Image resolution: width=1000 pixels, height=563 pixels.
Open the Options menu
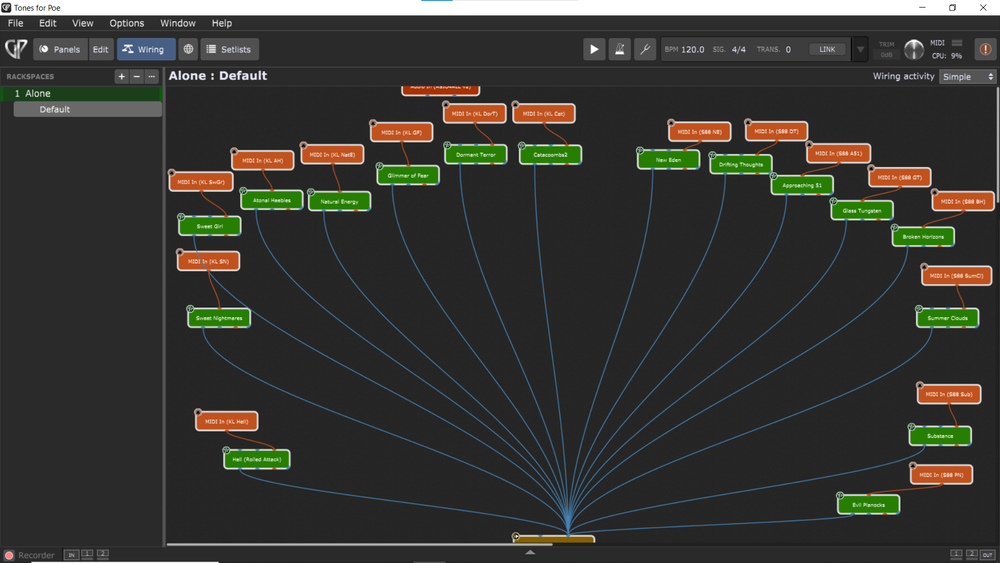pos(127,23)
